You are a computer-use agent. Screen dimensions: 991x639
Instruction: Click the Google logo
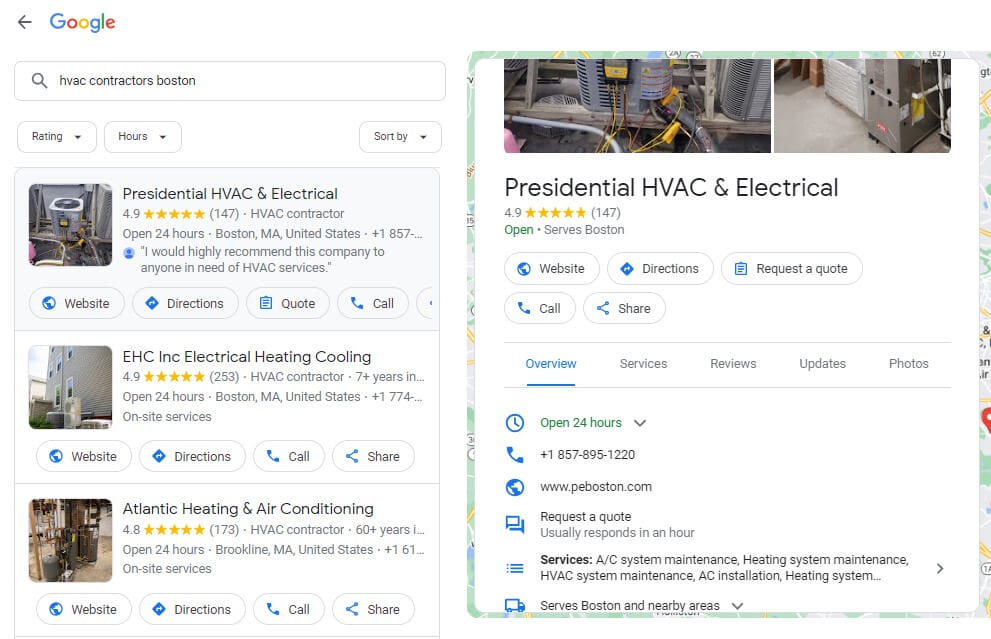click(82, 22)
